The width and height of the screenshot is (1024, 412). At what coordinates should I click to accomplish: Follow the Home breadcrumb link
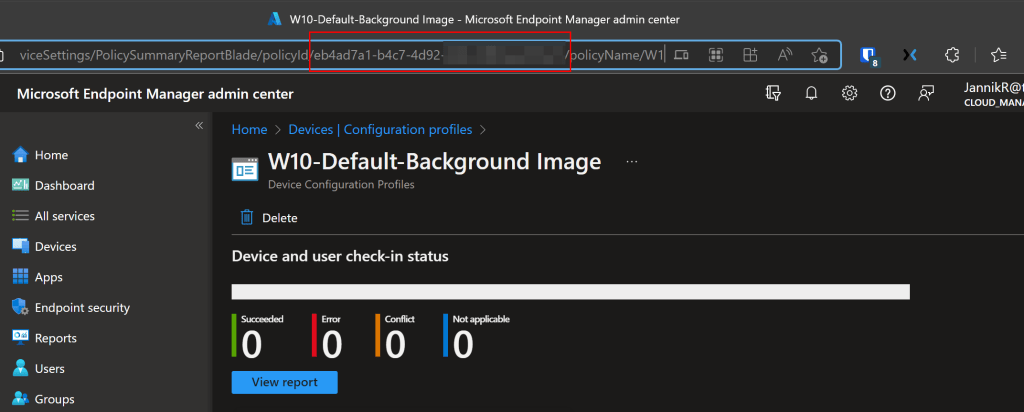point(249,129)
